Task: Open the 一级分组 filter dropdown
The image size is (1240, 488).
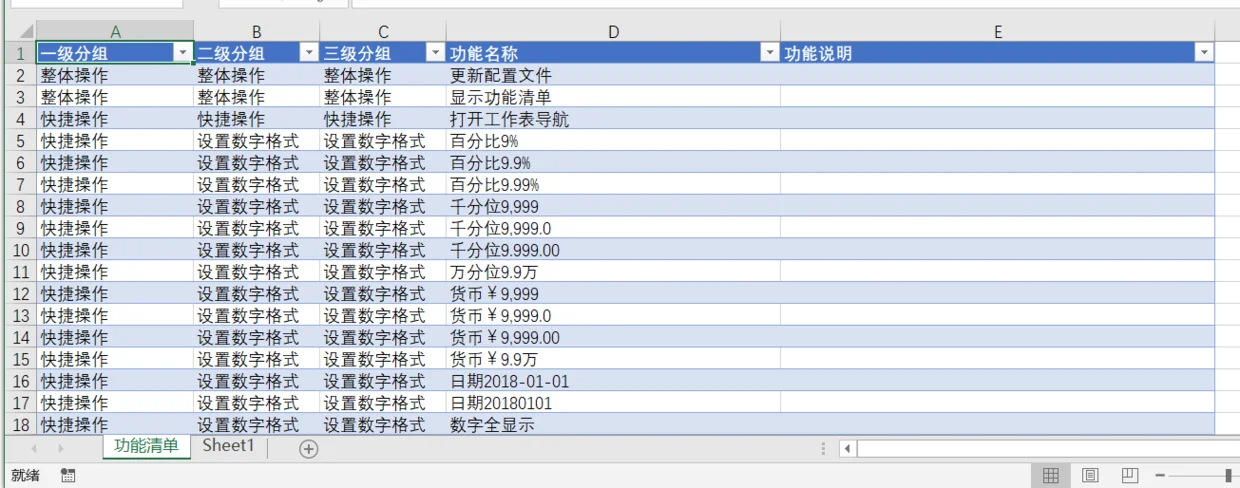Action: pos(183,54)
